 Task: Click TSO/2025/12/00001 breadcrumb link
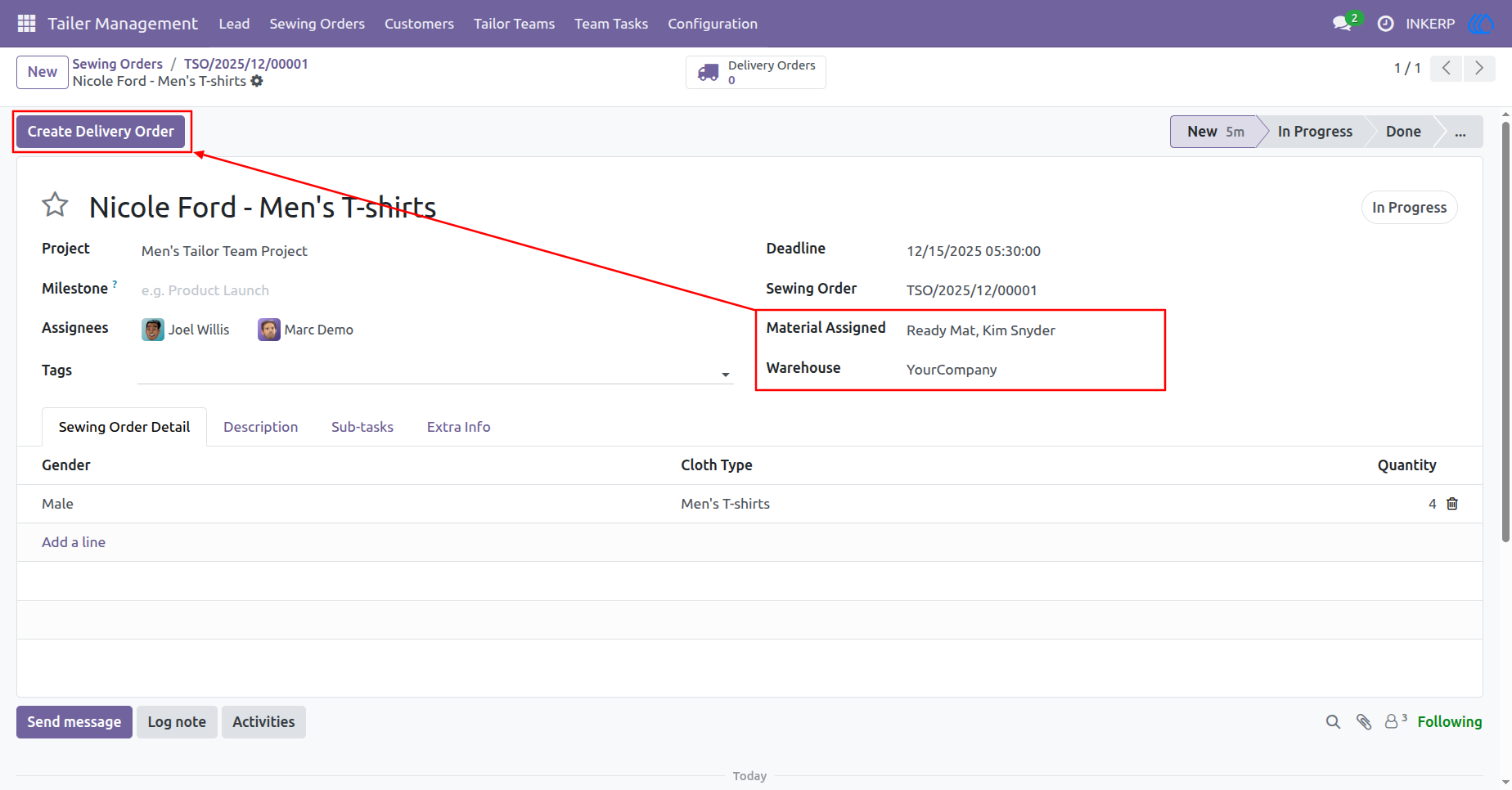[x=245, y=64]
